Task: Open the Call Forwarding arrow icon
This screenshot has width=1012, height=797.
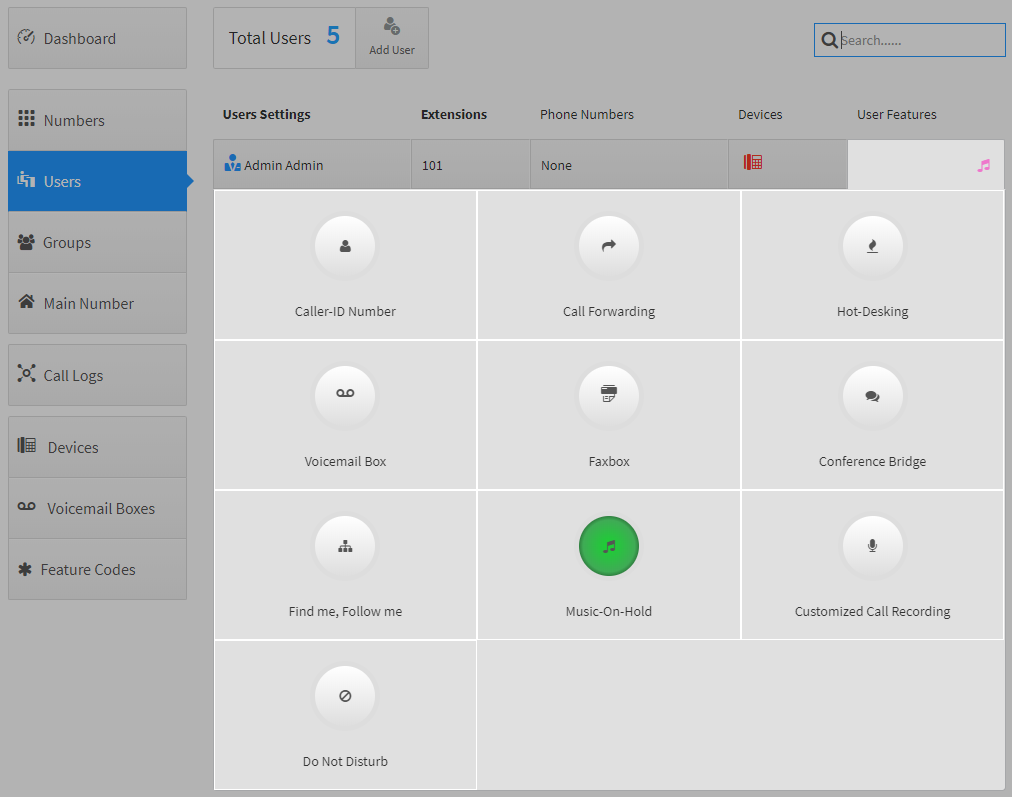Action: click(609, 246)
